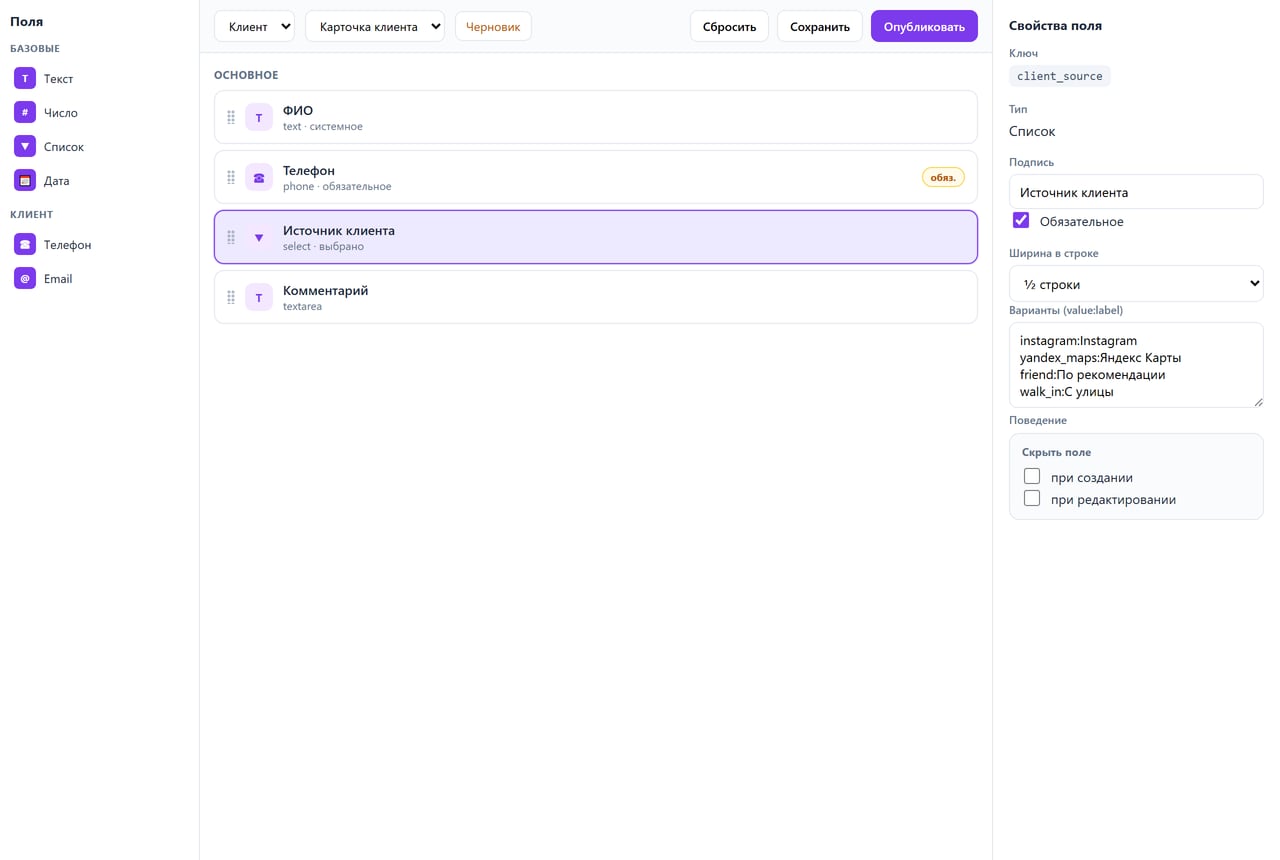Click the drag handle of Комментарий row
Image resolution: width=1280 pixels, height=860 pixels.
pyautogui.click(x=231, y=298)
